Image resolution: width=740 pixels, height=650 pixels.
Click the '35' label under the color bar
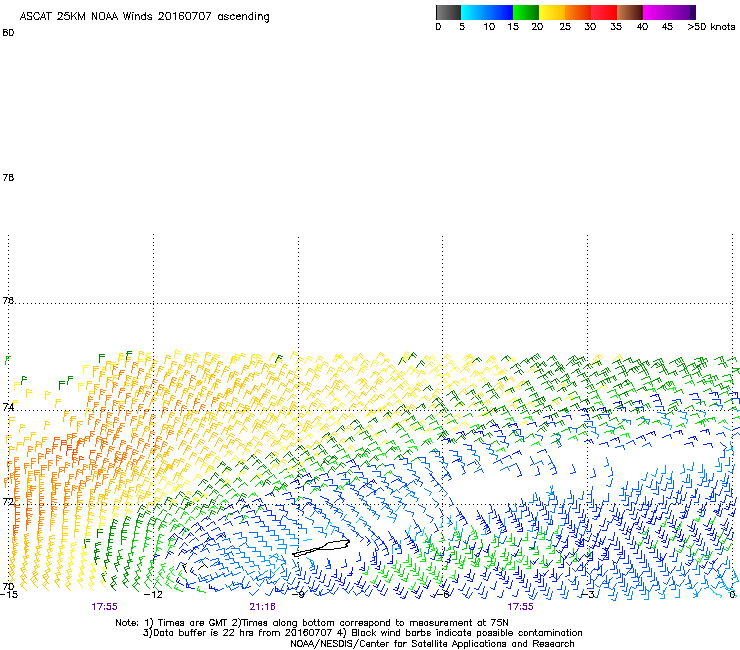pyautogui.click(x=616, y=27)
